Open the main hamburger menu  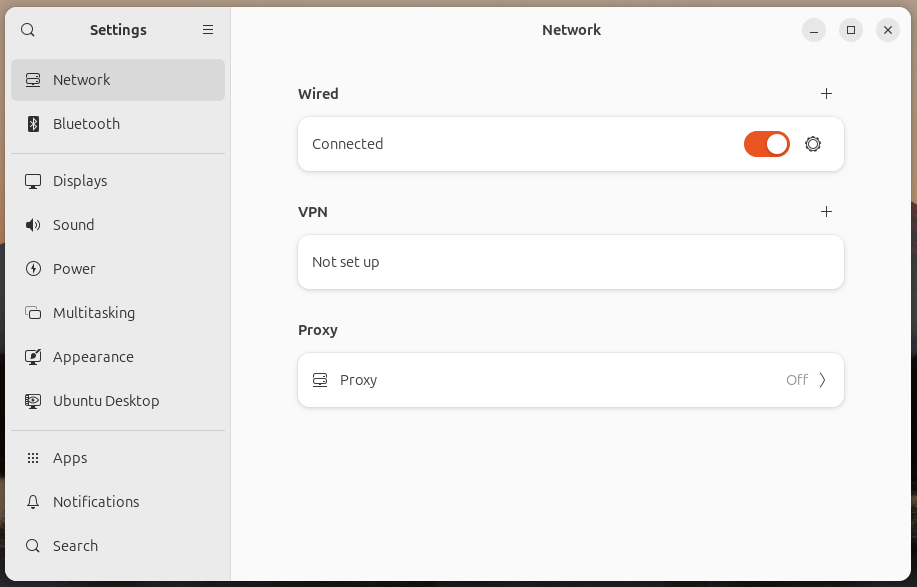click(208, 30)
